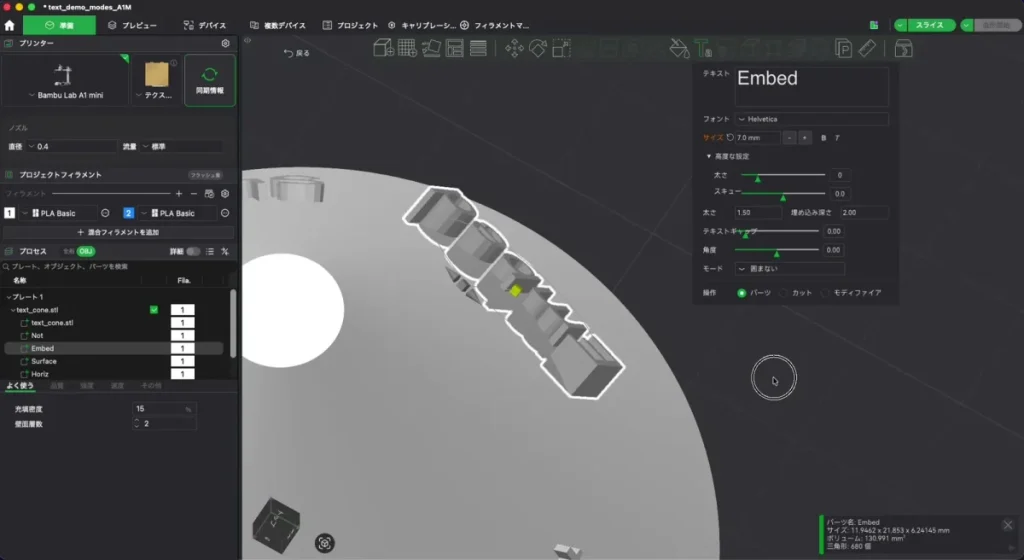This screenshot has height=560, width=1024.
Task: Toggle italic text style button
Action: (837, 138)
